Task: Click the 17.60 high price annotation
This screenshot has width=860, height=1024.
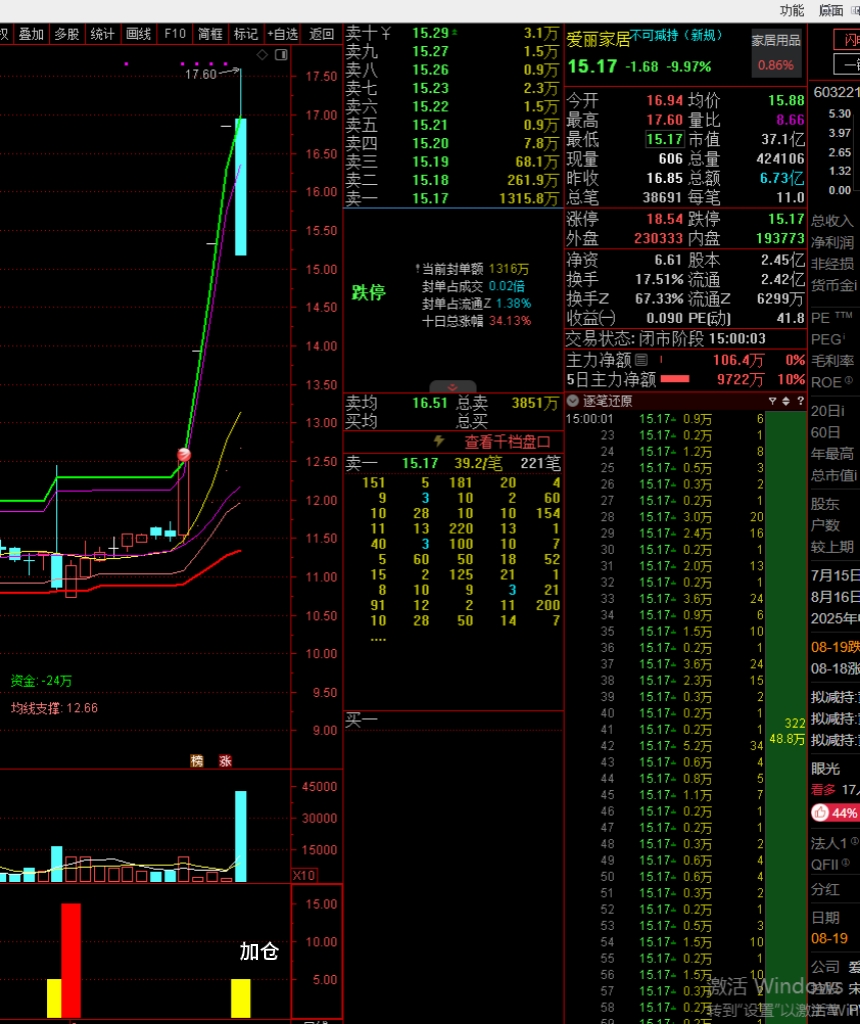Action: coord(200,74)
